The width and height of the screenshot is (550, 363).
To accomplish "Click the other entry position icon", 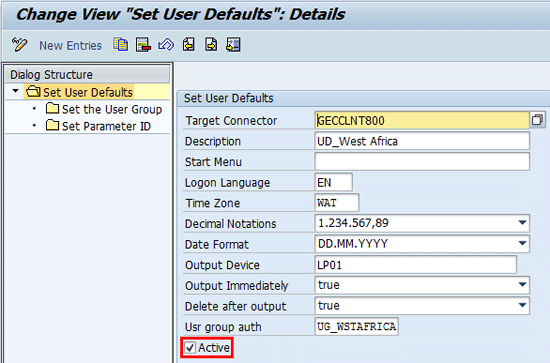I will point(233,45).
